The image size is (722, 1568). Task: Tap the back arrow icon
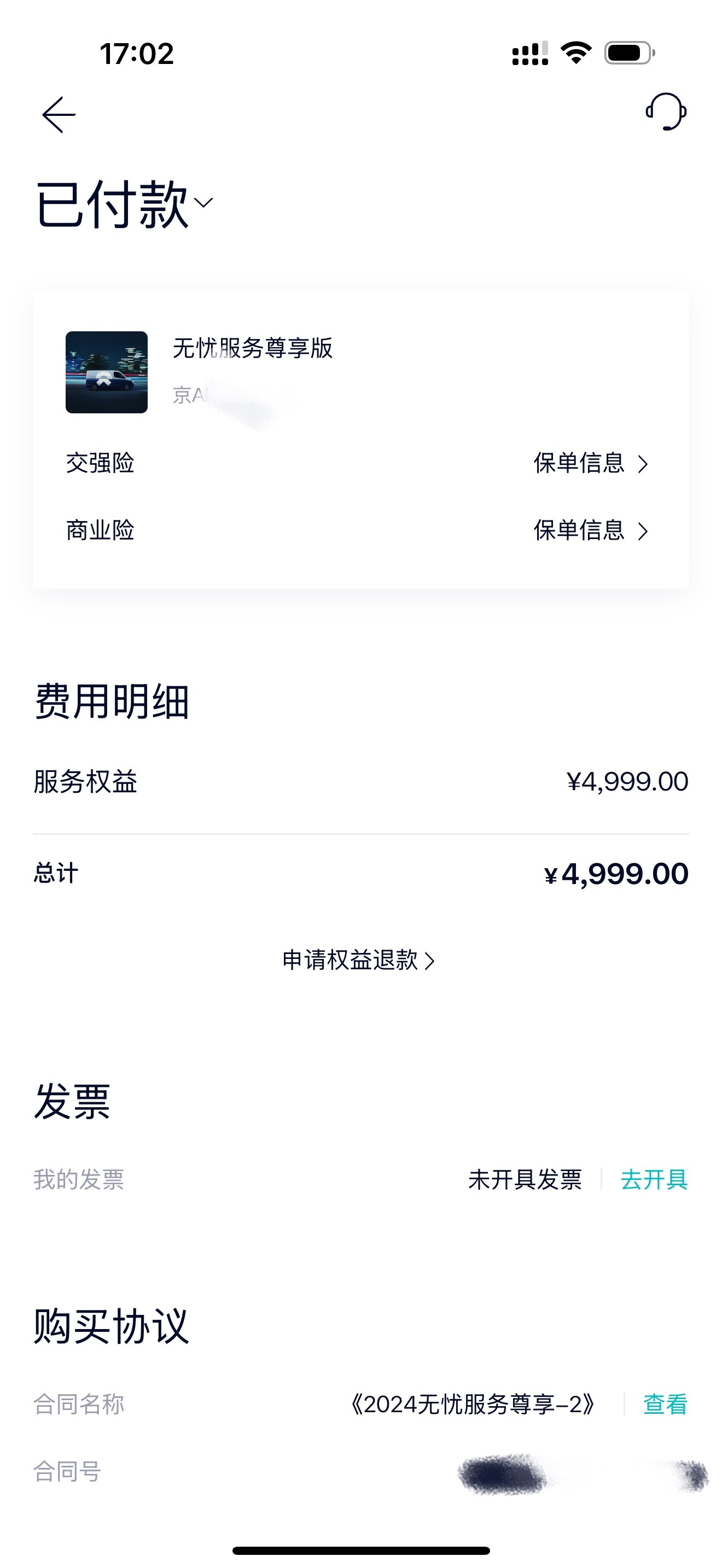coord(59,114)
